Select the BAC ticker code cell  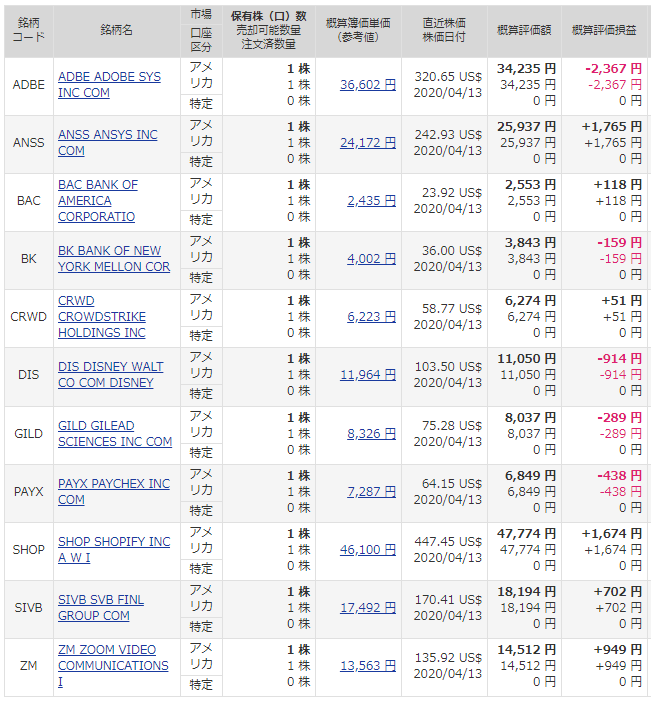(x=29, y=201)
